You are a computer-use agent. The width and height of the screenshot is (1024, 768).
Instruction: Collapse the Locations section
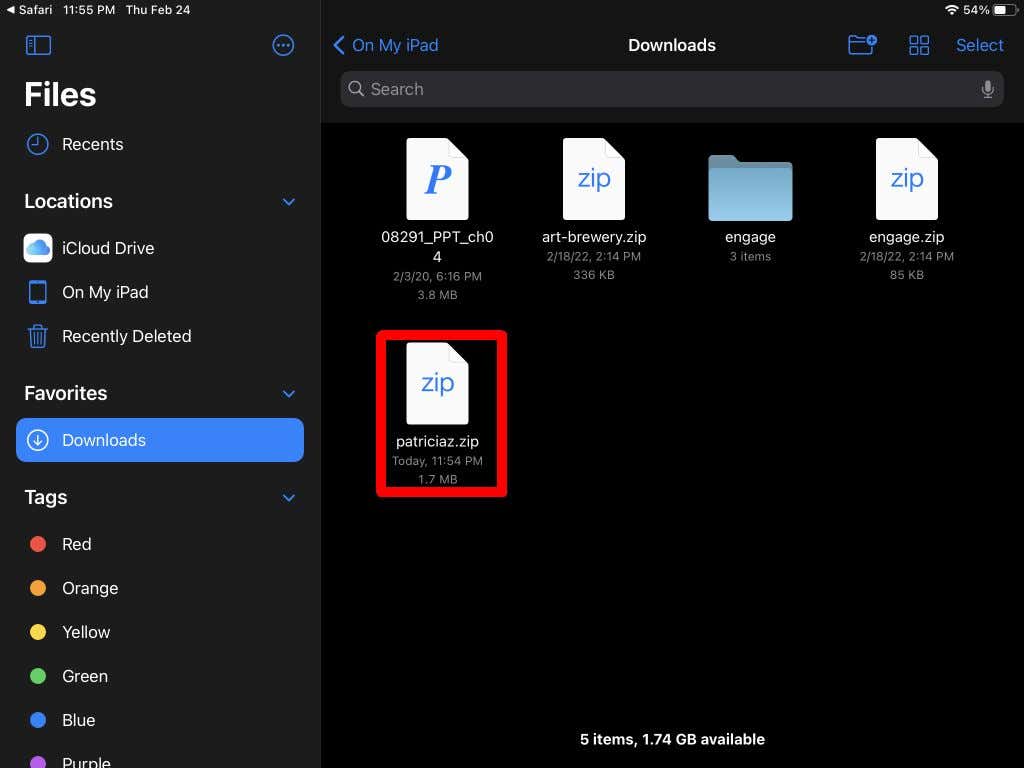pos(289,201)
